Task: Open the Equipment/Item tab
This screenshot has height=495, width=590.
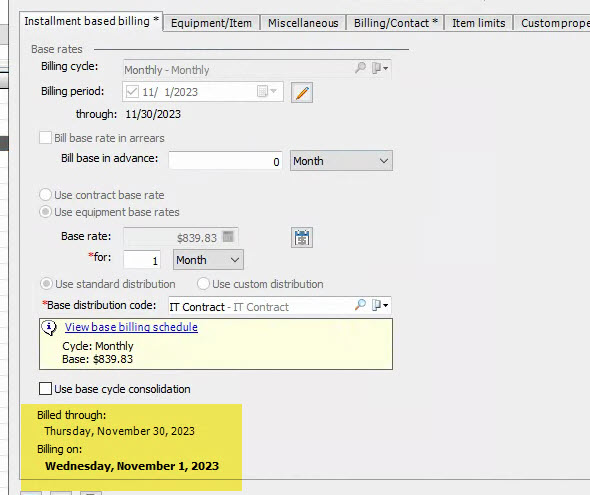Action: tap(211, 23)
